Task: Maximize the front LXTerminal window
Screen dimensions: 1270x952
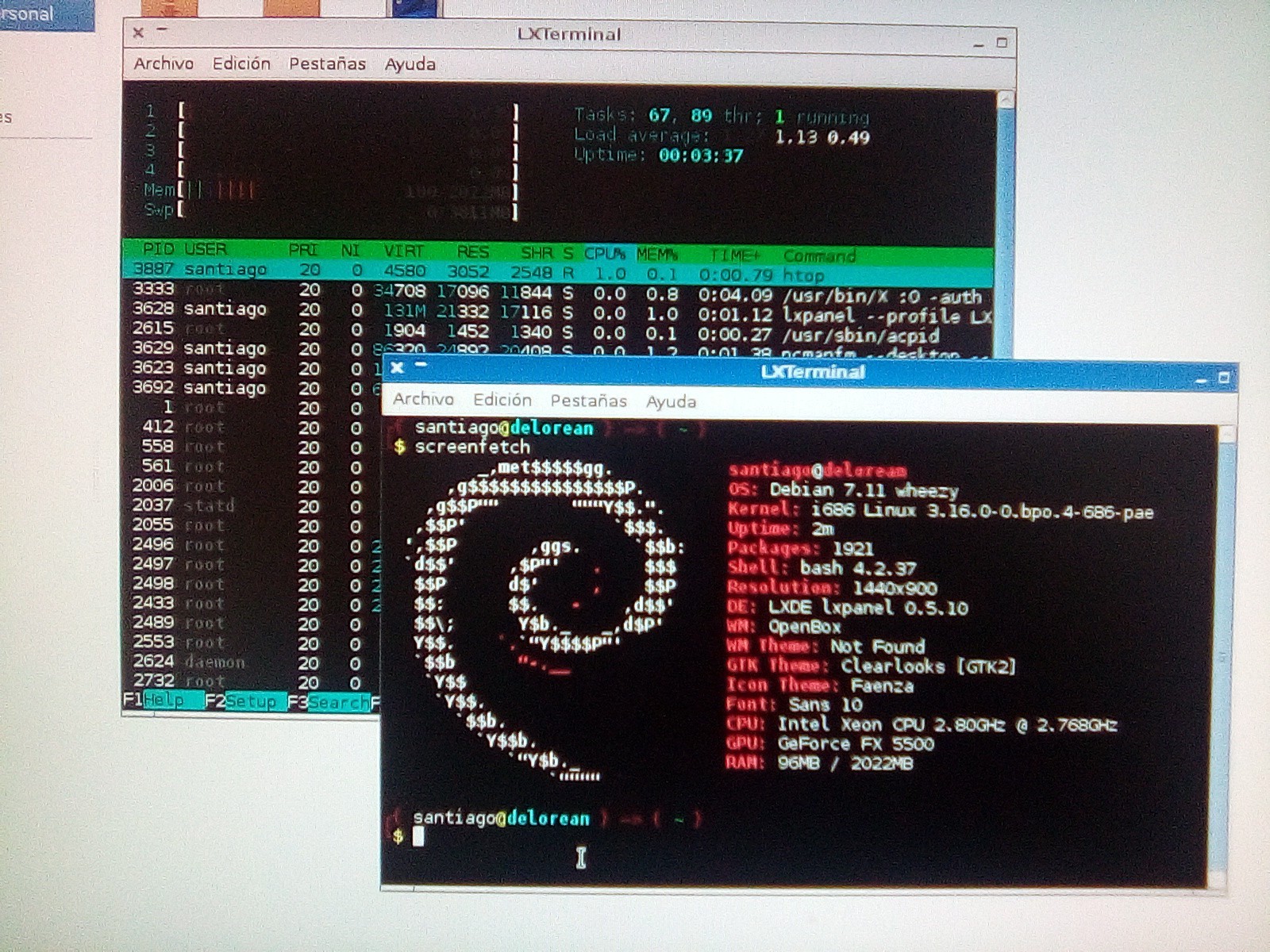Action: click(x=1223, y=378)
